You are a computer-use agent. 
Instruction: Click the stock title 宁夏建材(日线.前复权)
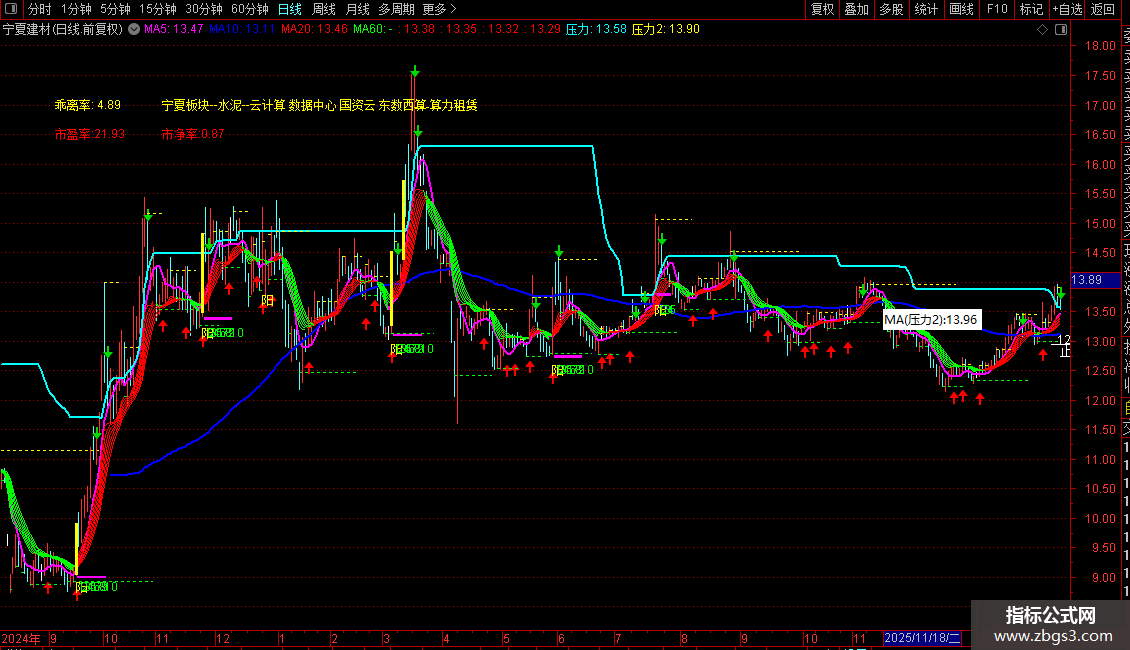(x=63, y=30)
